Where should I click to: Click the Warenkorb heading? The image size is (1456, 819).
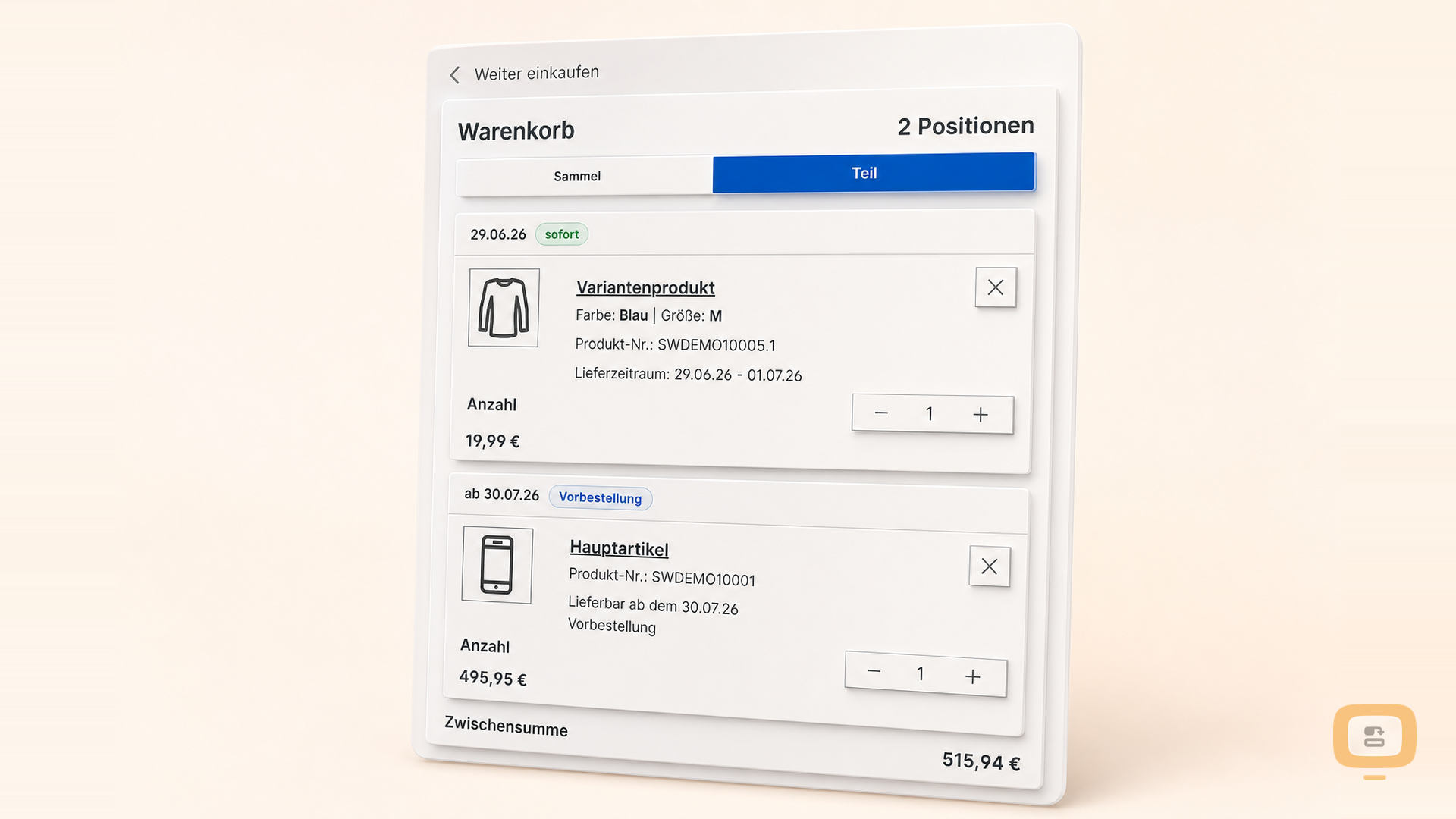point(516,131)
